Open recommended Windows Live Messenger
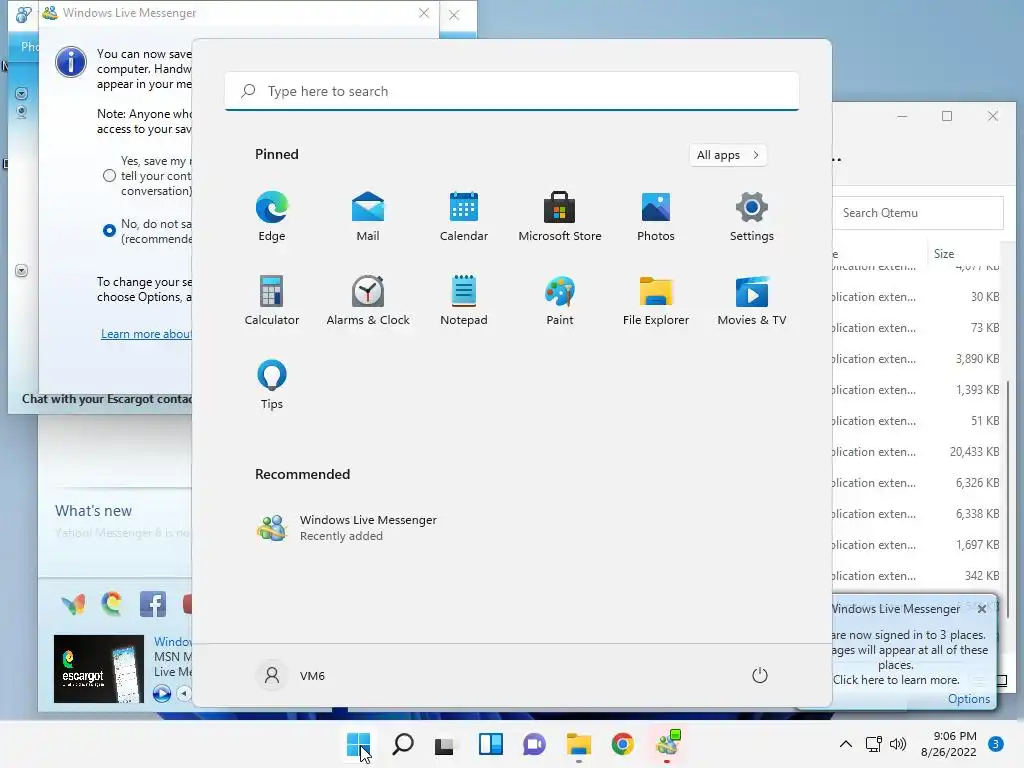The image size is (1024, 768). tap(347, 528)
